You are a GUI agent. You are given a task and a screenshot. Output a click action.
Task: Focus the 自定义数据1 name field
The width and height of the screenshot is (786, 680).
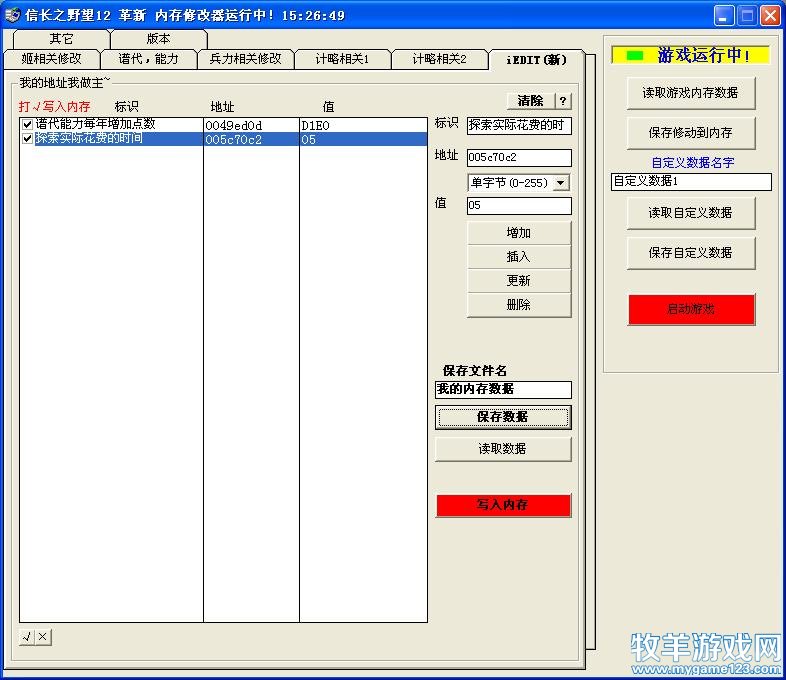(691, 181)
